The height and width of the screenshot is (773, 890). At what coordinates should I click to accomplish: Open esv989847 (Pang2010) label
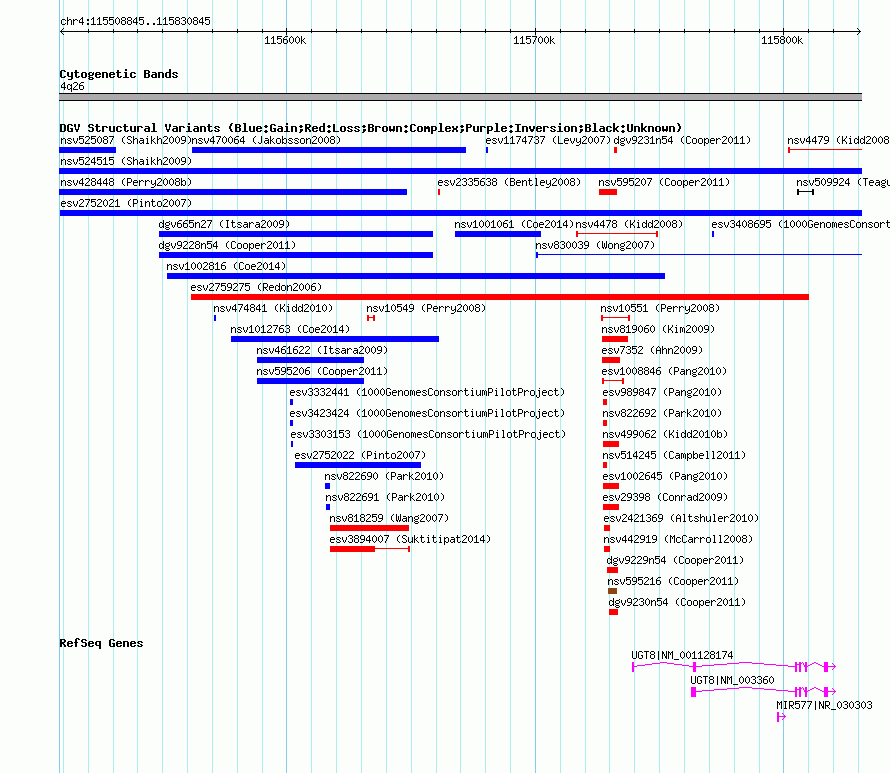click(662, 392)
